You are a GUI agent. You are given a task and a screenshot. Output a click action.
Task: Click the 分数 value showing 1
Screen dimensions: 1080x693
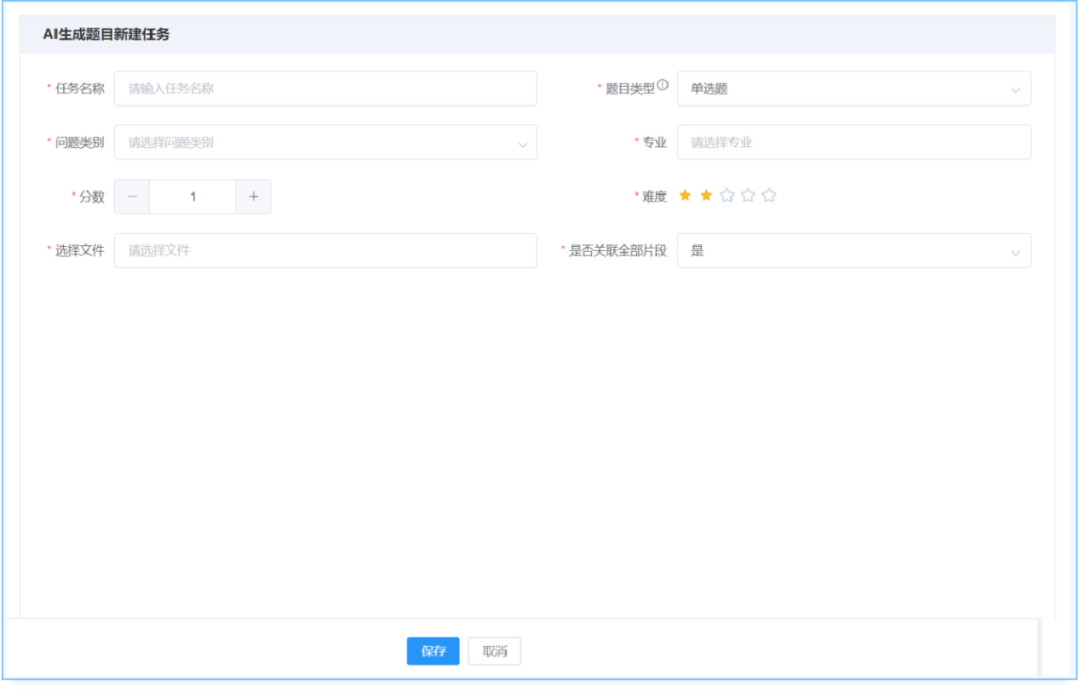(192, 196)
